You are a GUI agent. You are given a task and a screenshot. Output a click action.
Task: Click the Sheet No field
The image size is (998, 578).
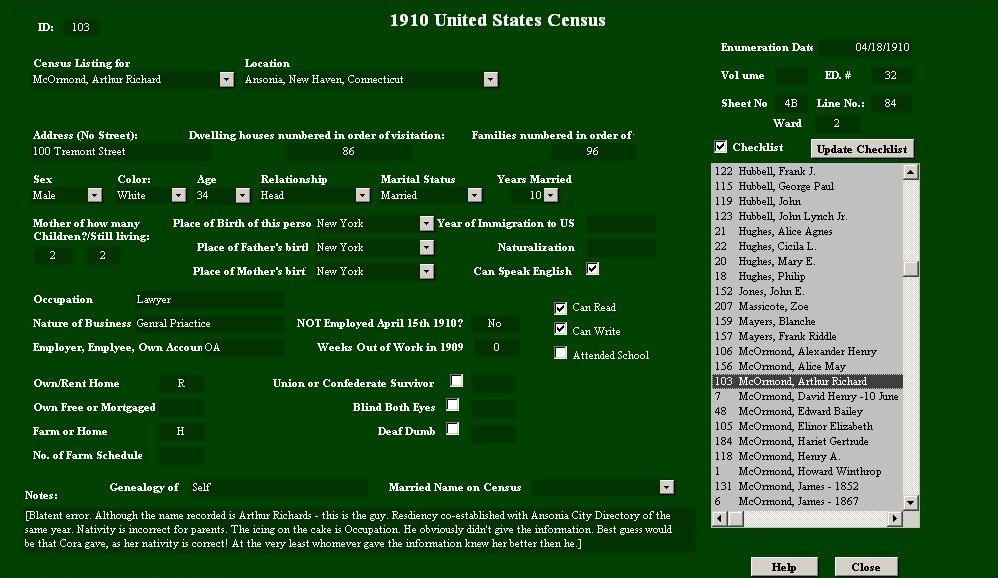pyautogui.click(x=791, y=104)
